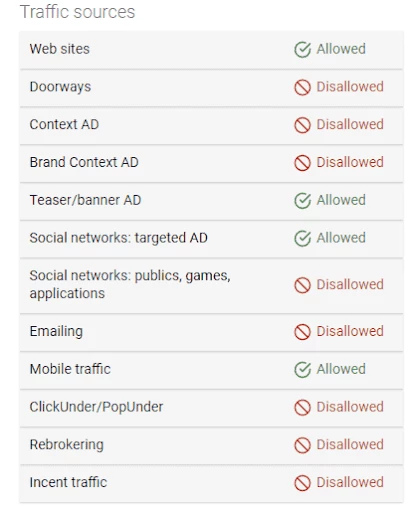The image size is (416, 512).
Task: Select the disallowed icon in the Context AD row
Action: point(302,125)
